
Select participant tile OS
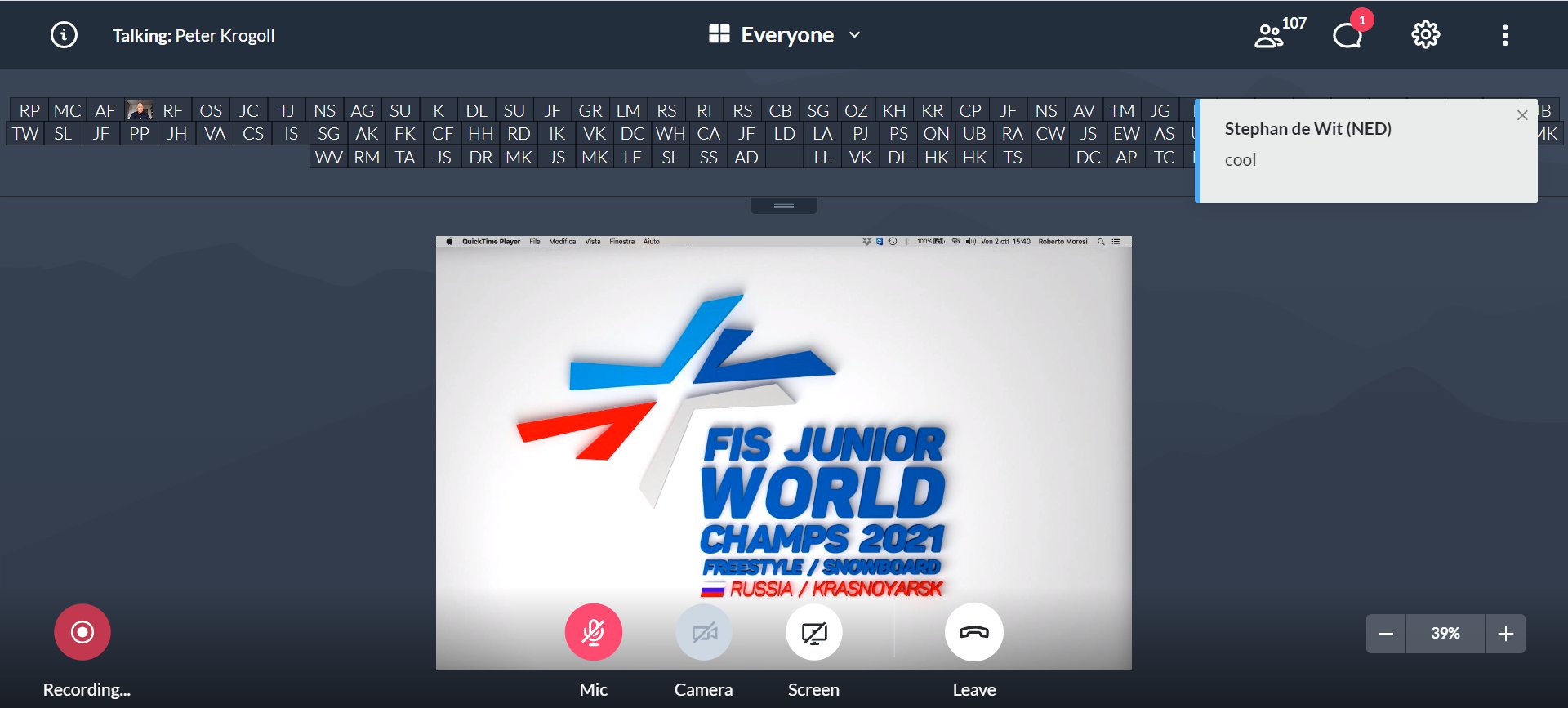(x=211, y=110)
